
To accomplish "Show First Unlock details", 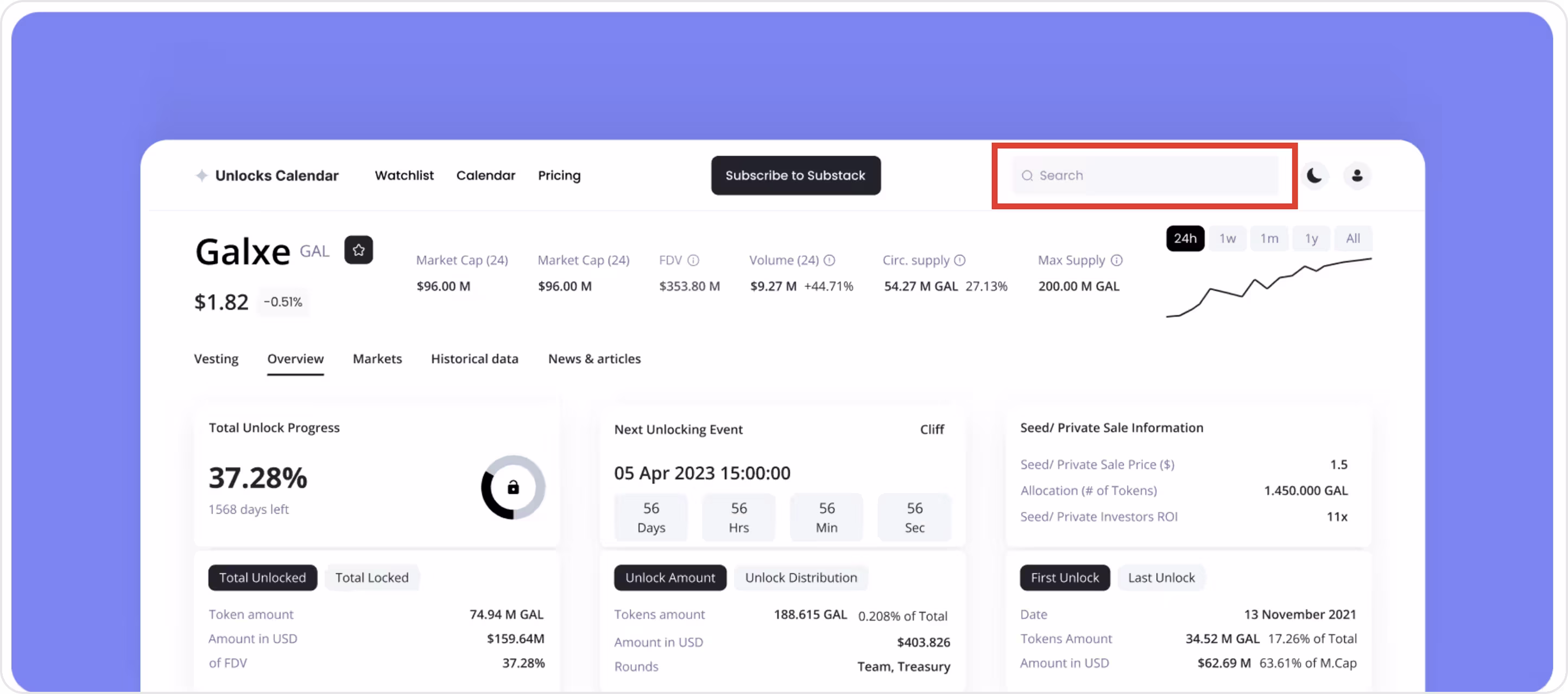I will coord(1065,577).
